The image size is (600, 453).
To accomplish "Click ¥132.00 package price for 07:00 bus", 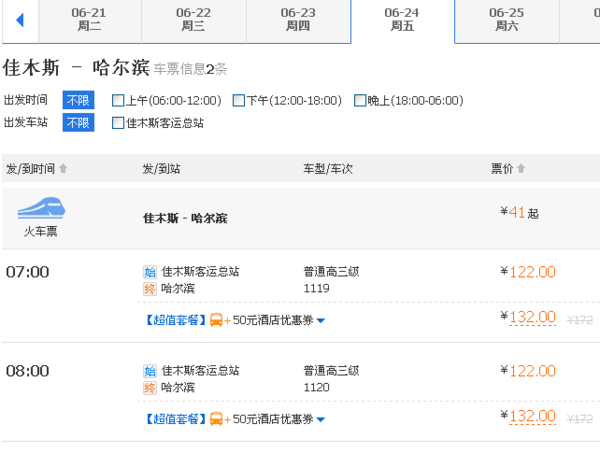I will click(x=528, y=318).
